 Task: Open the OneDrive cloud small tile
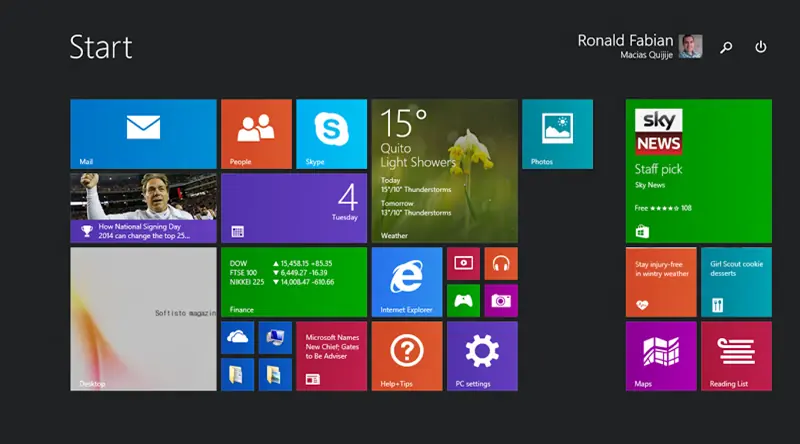[238, 338]
